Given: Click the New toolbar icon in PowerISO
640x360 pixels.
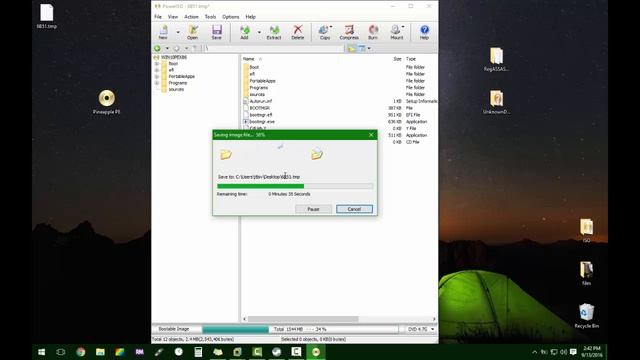Looking at the screenshot, I should point(163,32).
